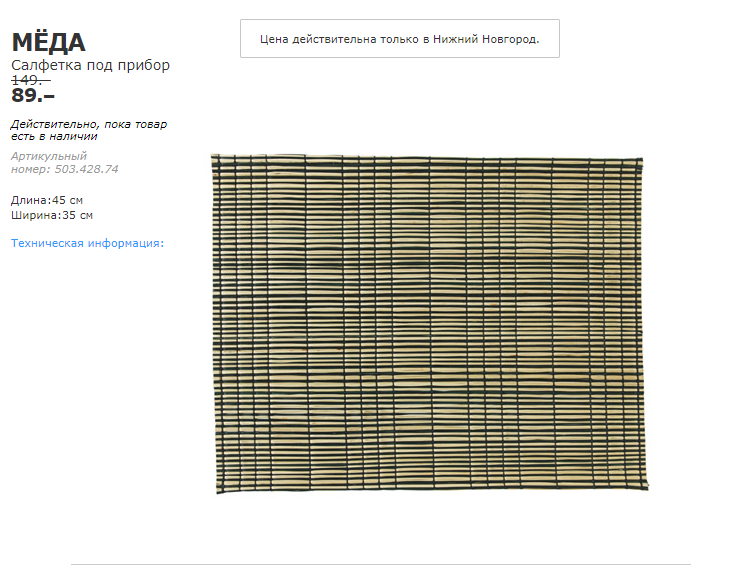732x574 pixels.
Task: Click the МЁДА product title
Action: [49, 42]
